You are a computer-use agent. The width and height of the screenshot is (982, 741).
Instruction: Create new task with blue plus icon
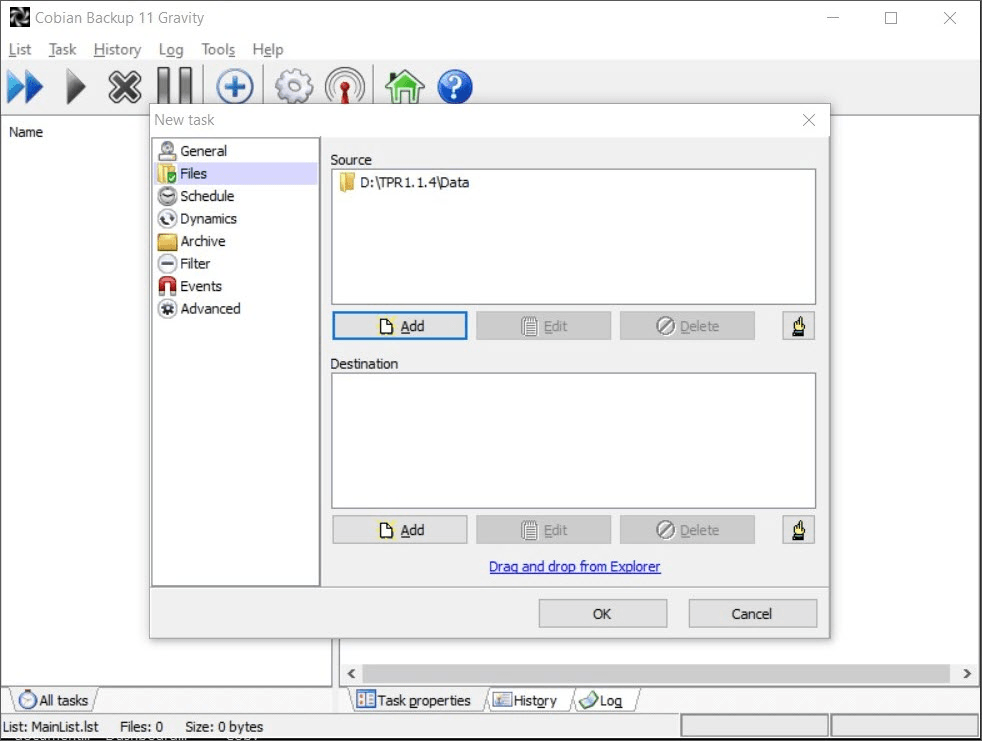[x=235, y=86]
